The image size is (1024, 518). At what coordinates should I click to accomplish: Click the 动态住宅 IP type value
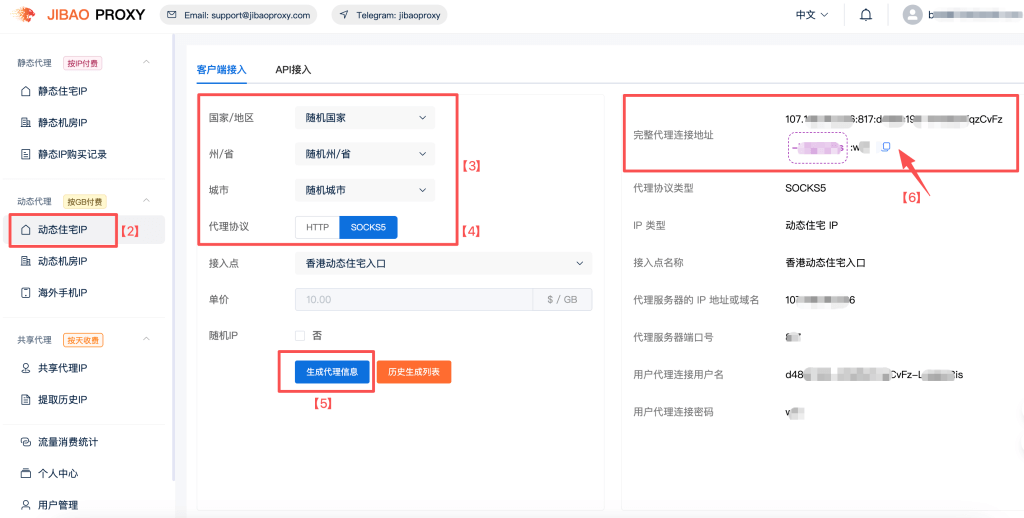tap(812, 226)
